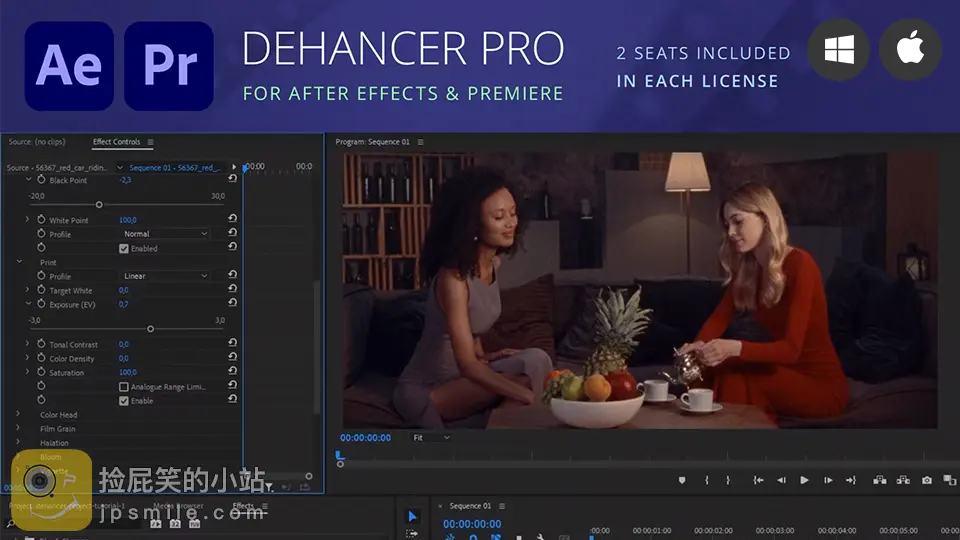
Task: Click the White Point value 100,0
Action: 128,220
